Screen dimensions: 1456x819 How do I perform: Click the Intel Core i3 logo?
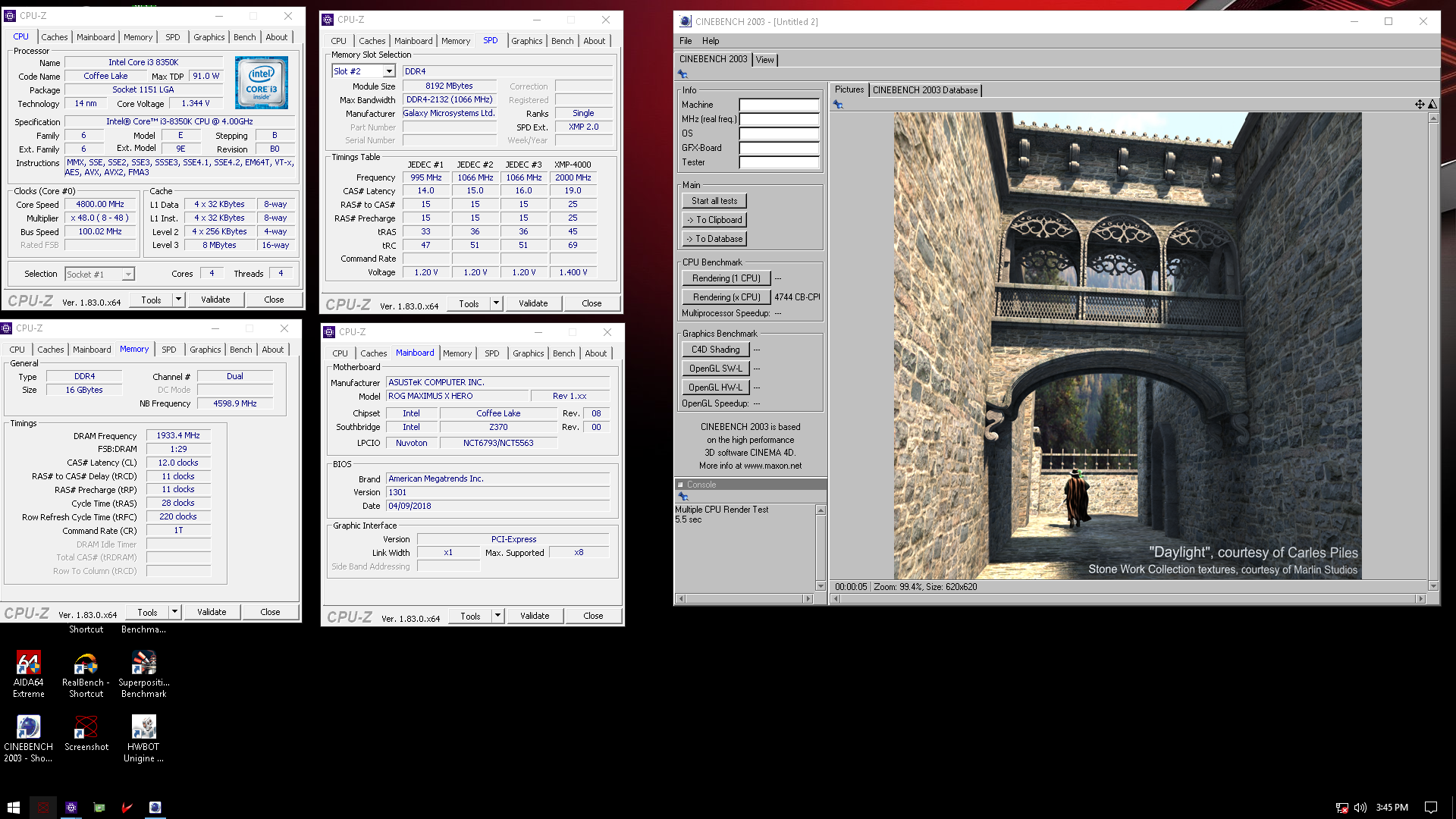(261, 82)
